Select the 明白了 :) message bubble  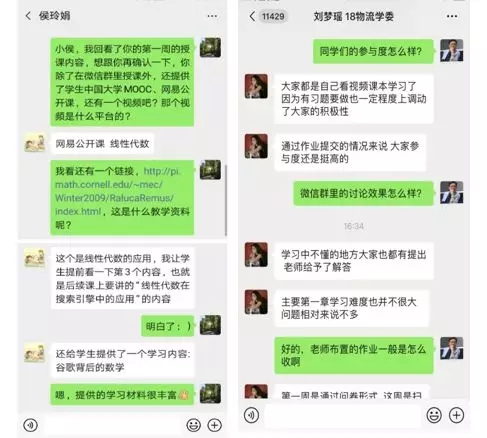point(168,326)
